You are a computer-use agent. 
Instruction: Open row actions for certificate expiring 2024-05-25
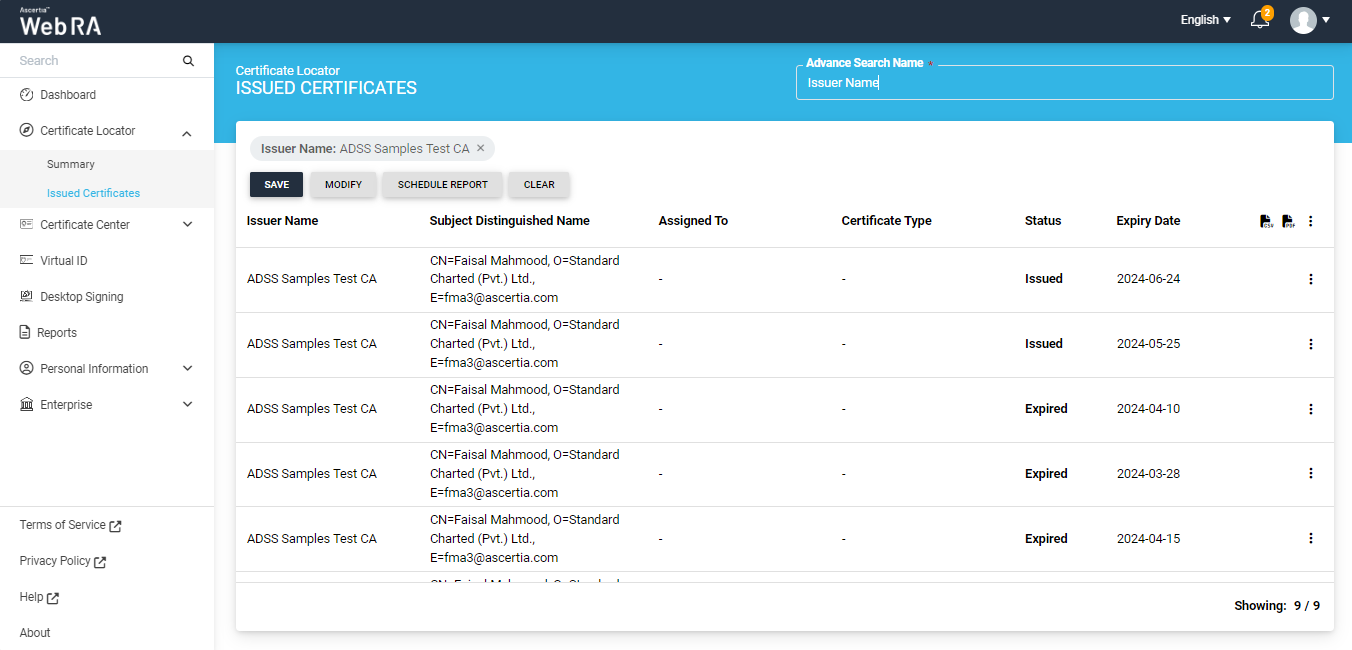tap(1311, 344)
